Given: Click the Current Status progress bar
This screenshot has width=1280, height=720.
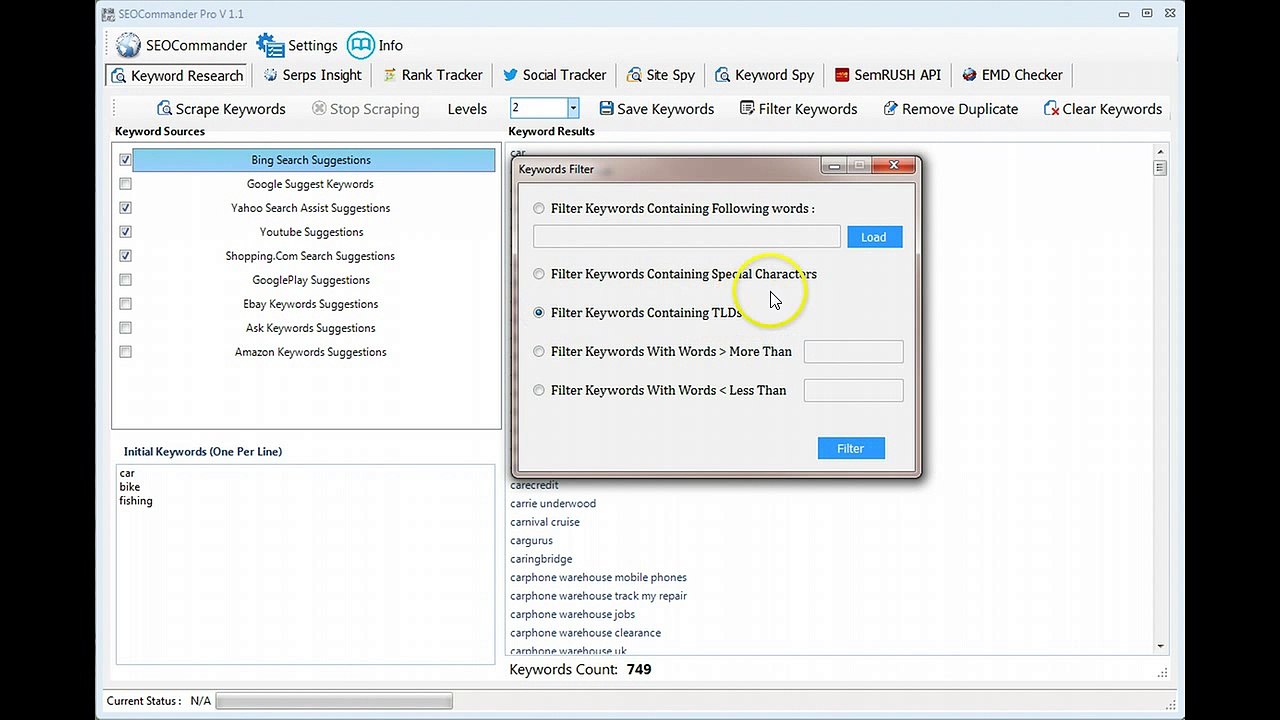Looking at the screenshot, I should click(x=334, y=701).
